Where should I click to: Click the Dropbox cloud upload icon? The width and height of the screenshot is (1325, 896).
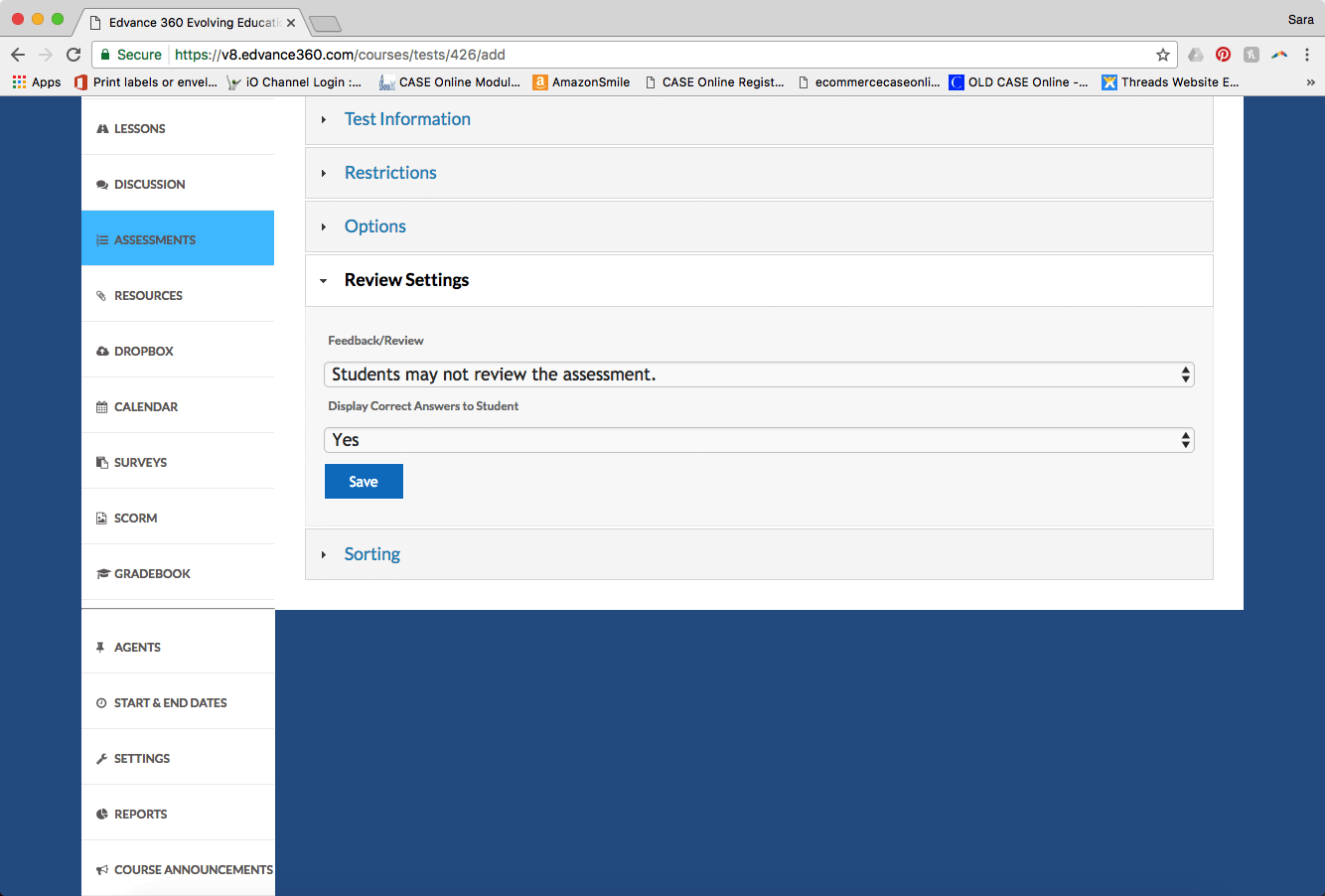click(x=101, y=352)
